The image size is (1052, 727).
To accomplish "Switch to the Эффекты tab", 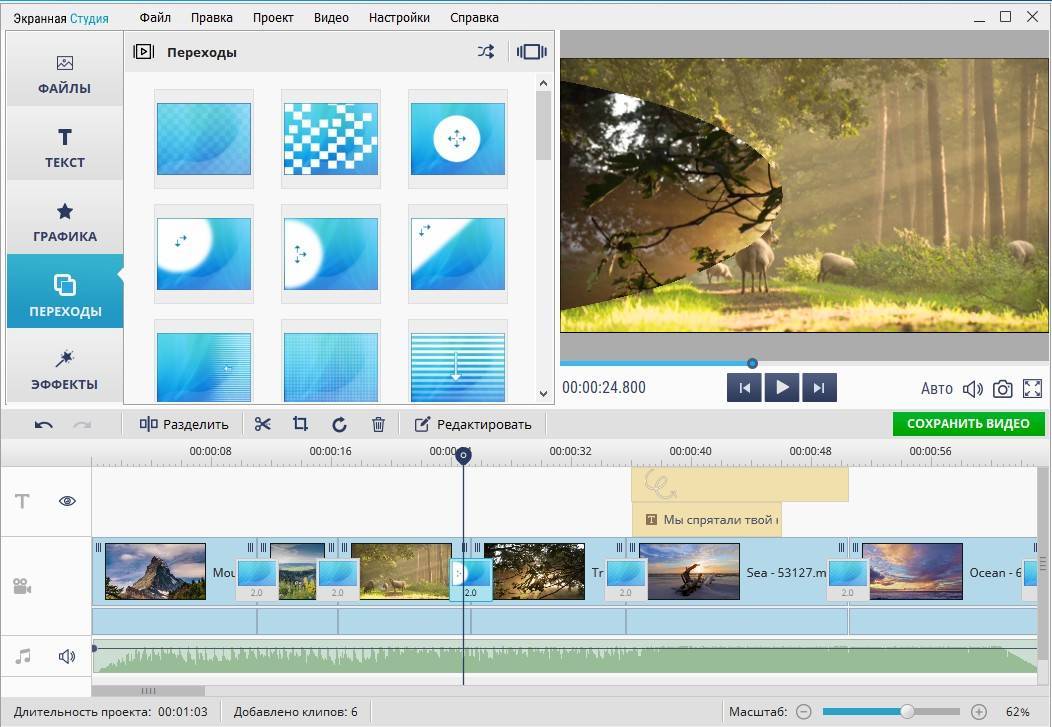I will [64, 370].
